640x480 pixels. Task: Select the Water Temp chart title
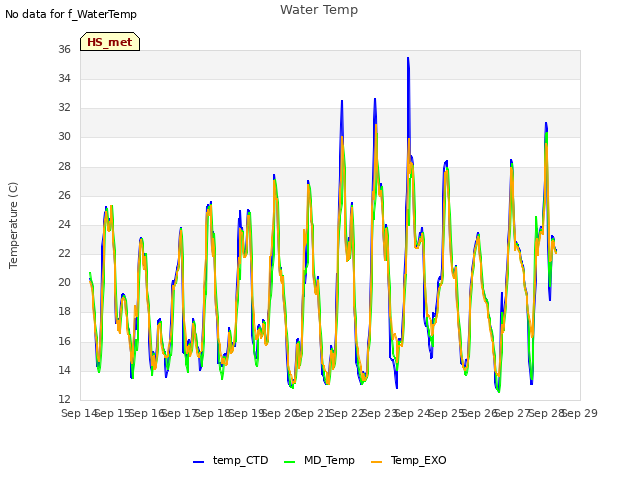click(319, 10)
